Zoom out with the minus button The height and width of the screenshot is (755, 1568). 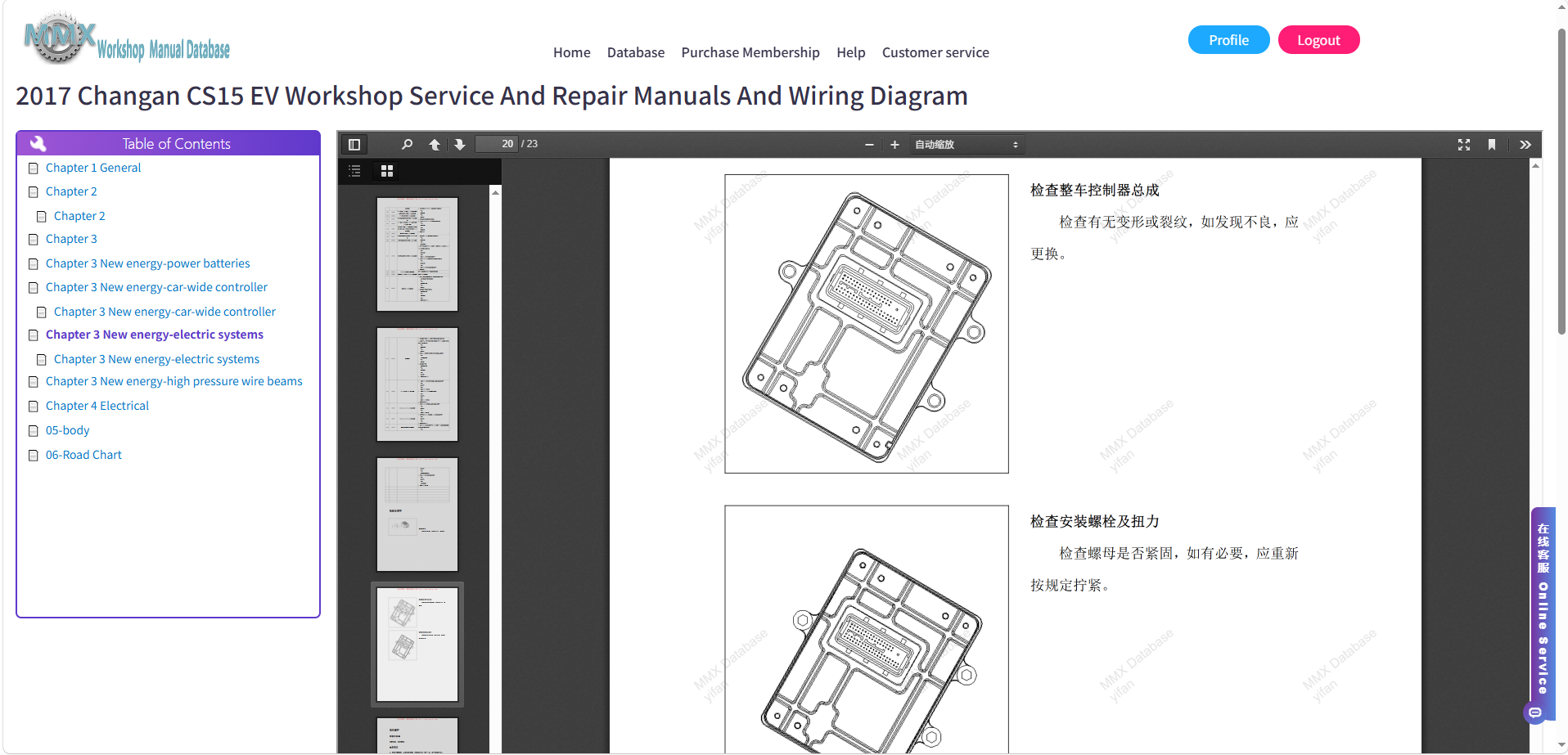tap(869, 145)
